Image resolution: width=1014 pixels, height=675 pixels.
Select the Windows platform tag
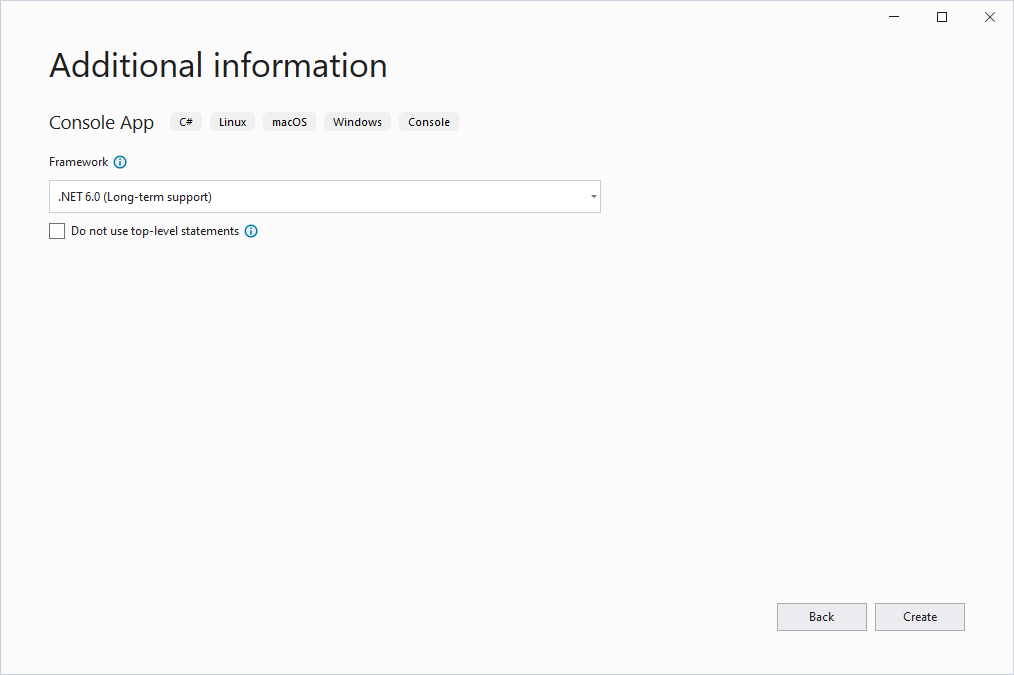tap(357, 122)
